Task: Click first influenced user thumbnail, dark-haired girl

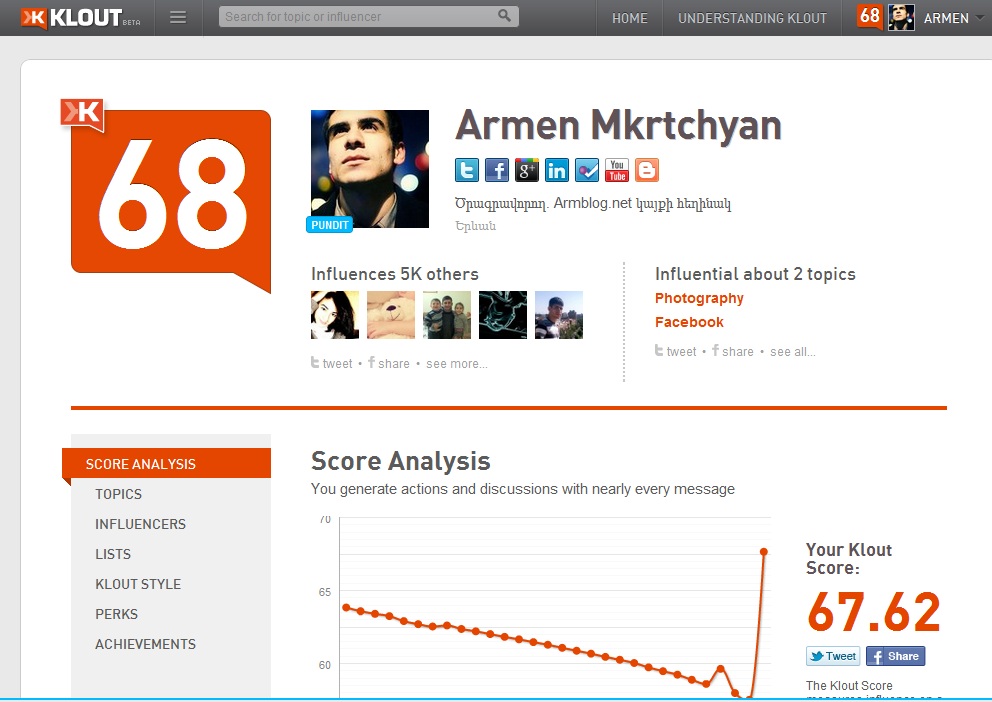Action: pyautogui.click(x=335, y=315)
